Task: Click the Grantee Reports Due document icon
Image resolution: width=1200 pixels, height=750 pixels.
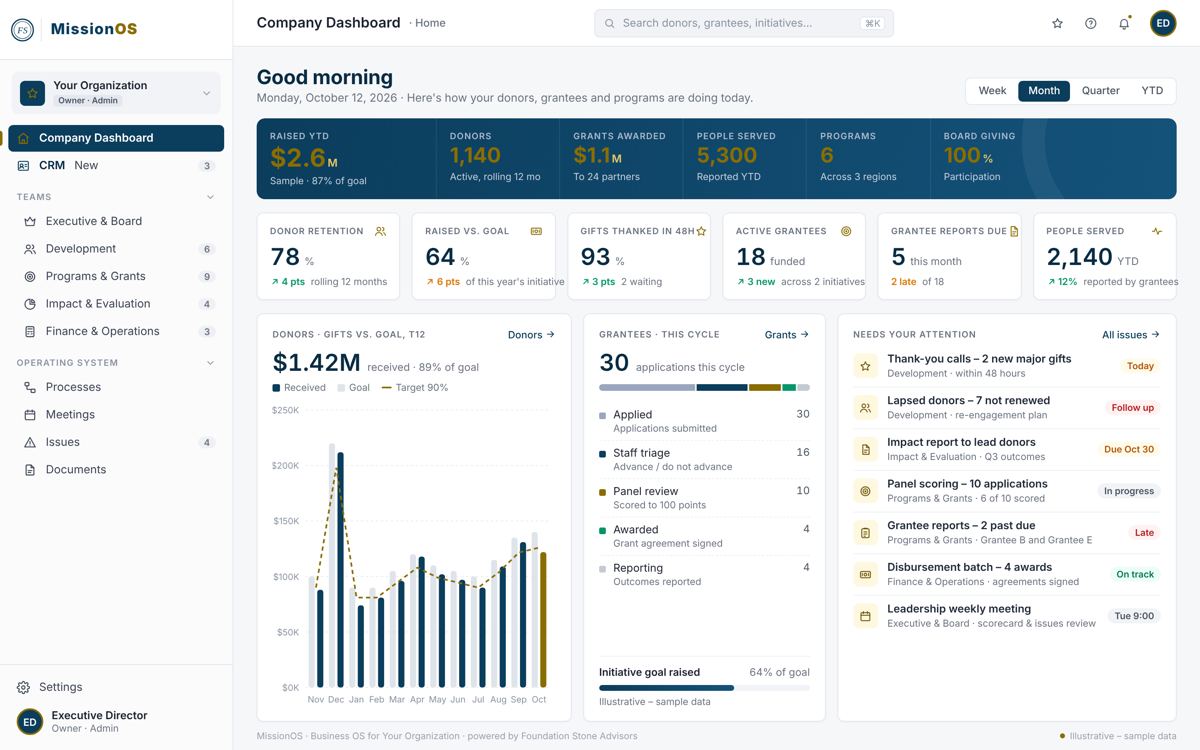Action: pyautogui.click(x=1014, y=231)
